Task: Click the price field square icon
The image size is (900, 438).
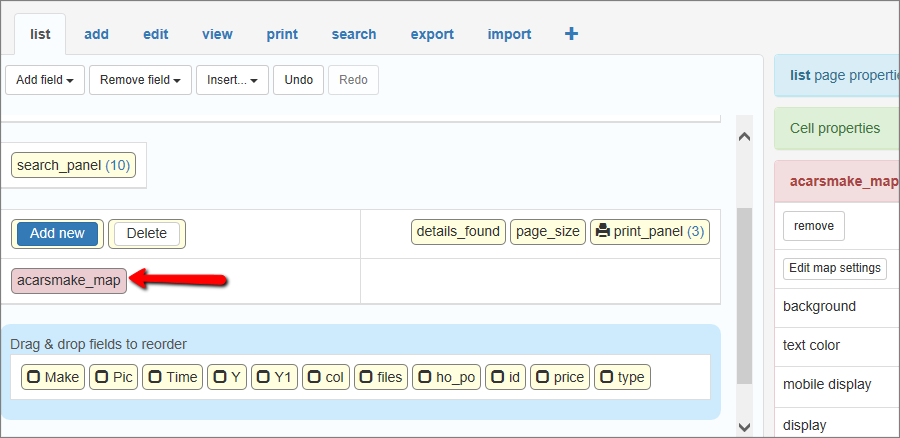Action: [542, 377]
